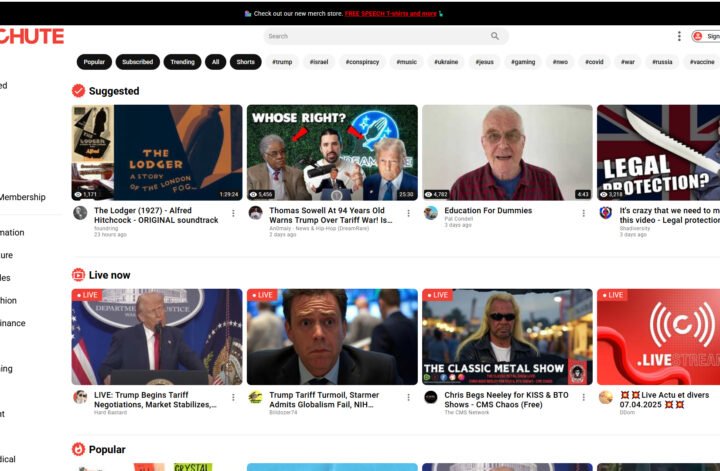This screenshot has width=720, height=471.
Task: Click CMS Network avatar beside Chris Begs Neeley
Action: [431, 397]
